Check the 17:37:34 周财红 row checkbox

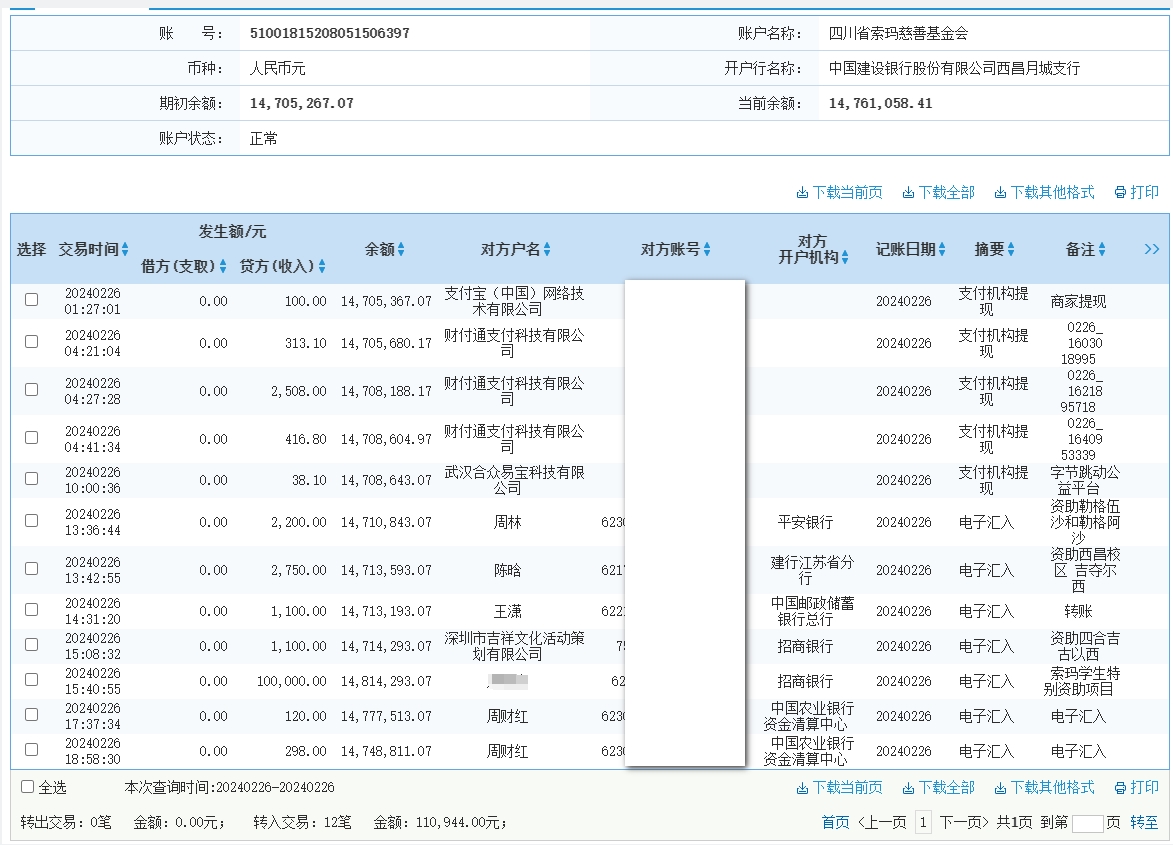coord(31,715)
